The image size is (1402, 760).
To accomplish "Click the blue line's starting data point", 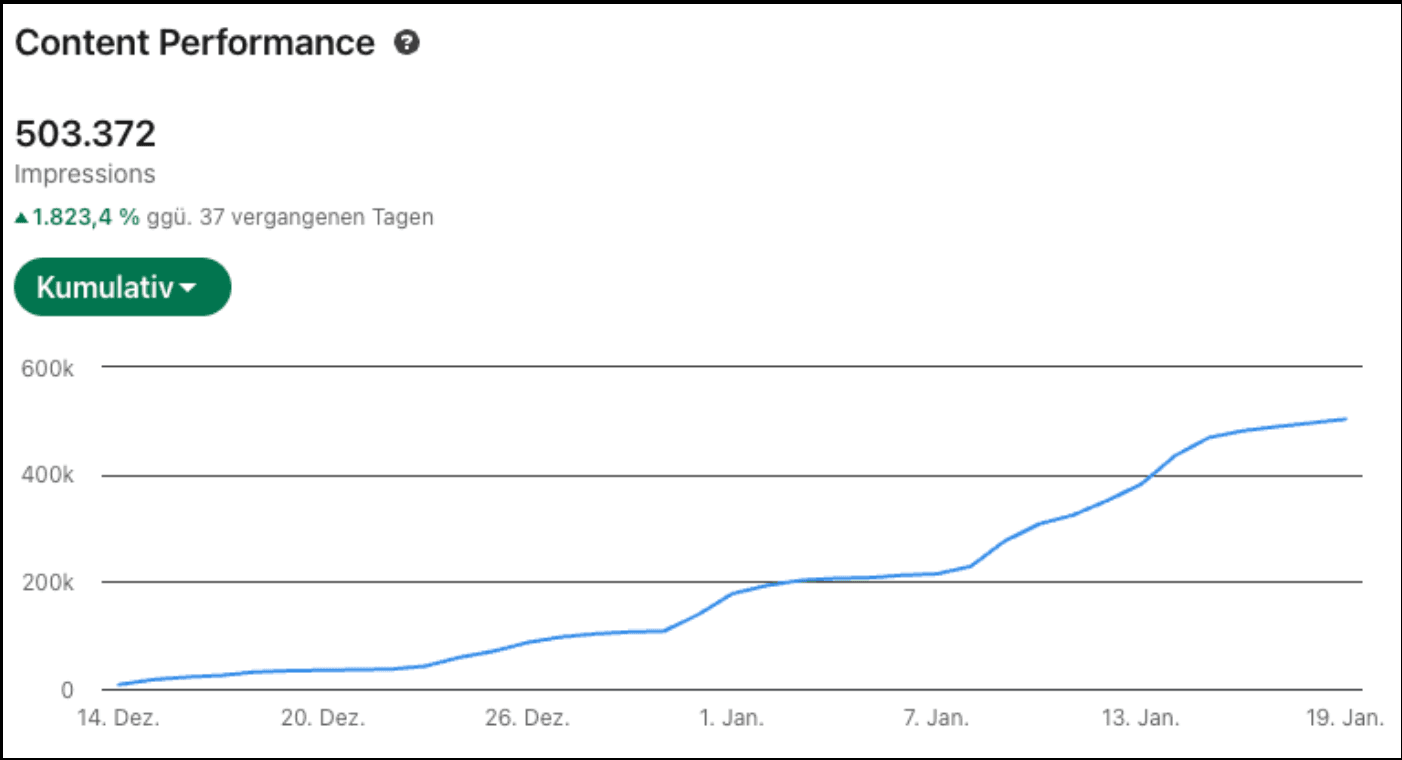I will [118, 685].
